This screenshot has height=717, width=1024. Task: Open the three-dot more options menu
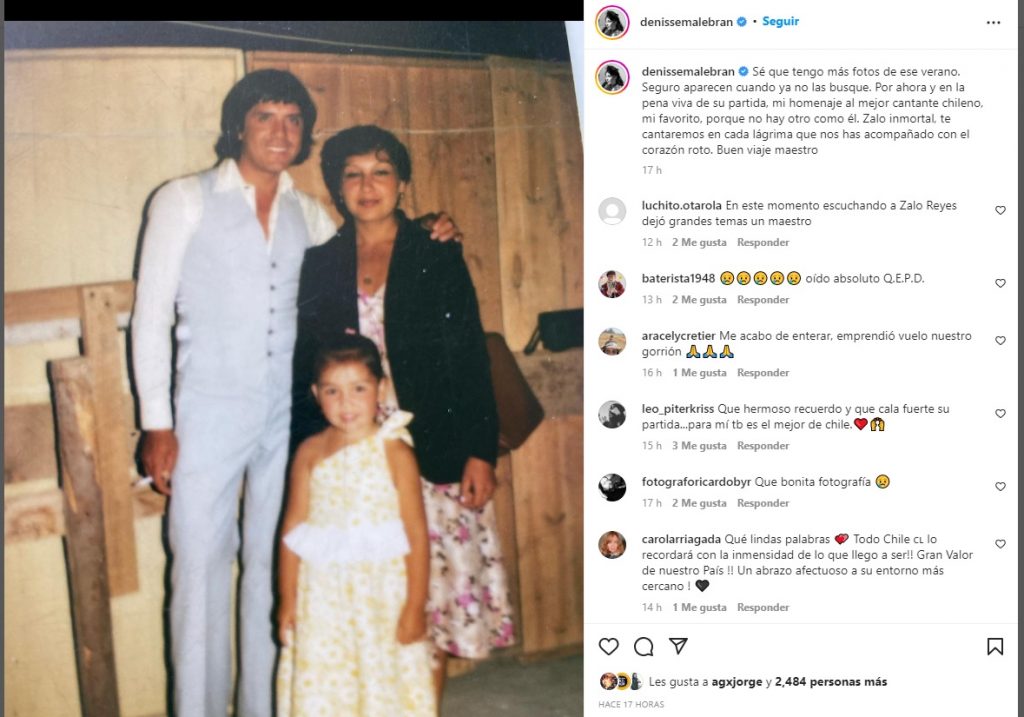click(993, 23)
